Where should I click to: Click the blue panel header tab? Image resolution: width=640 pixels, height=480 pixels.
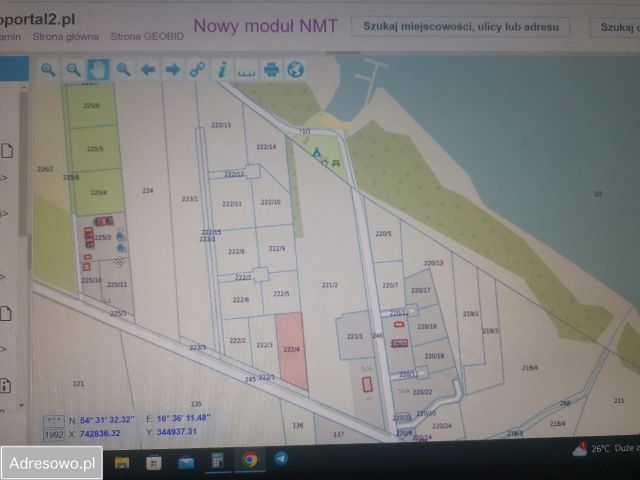coord(14,68)
